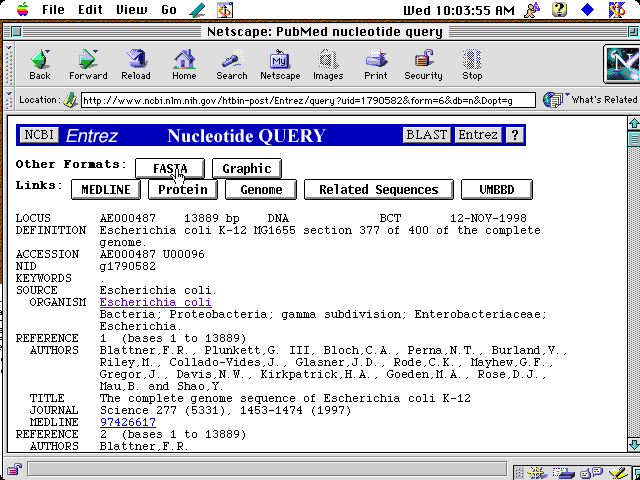Click the My Netscape icon

[280, 64]
